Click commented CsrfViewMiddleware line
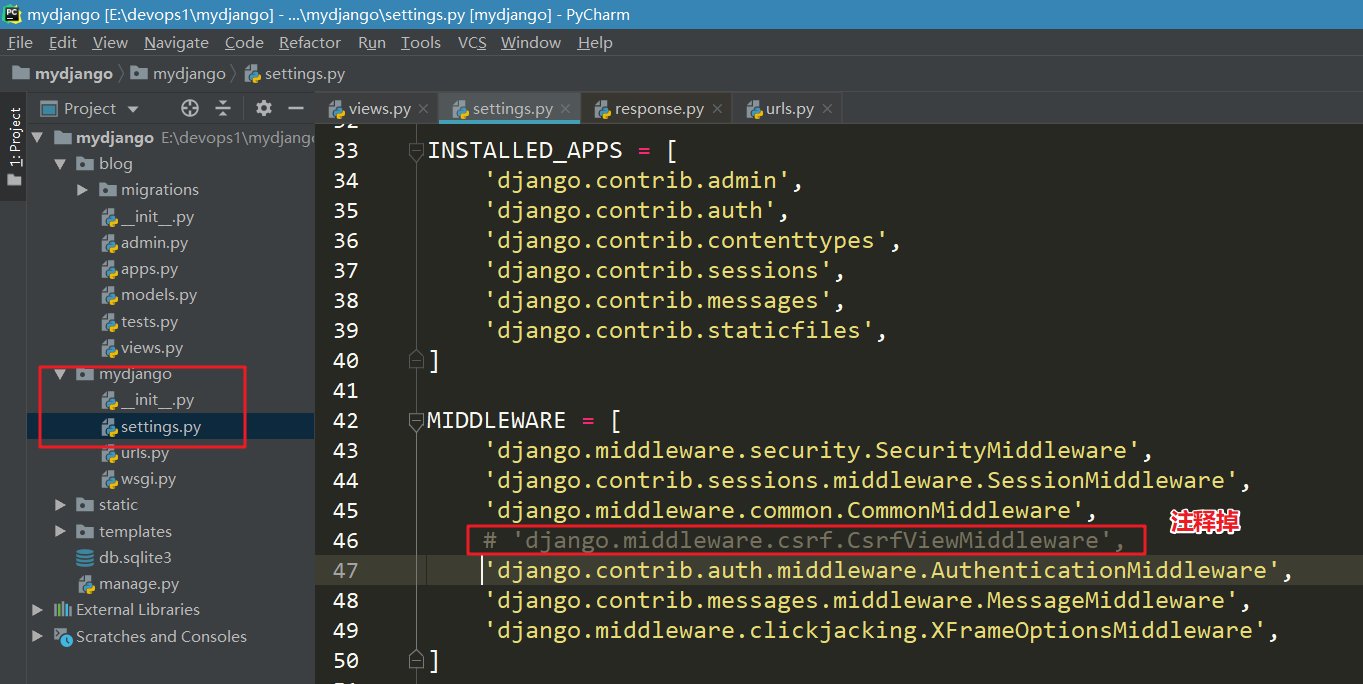The width and height of the screenshot is (1363, 684). pyautogui.click(x=804, y=540)
